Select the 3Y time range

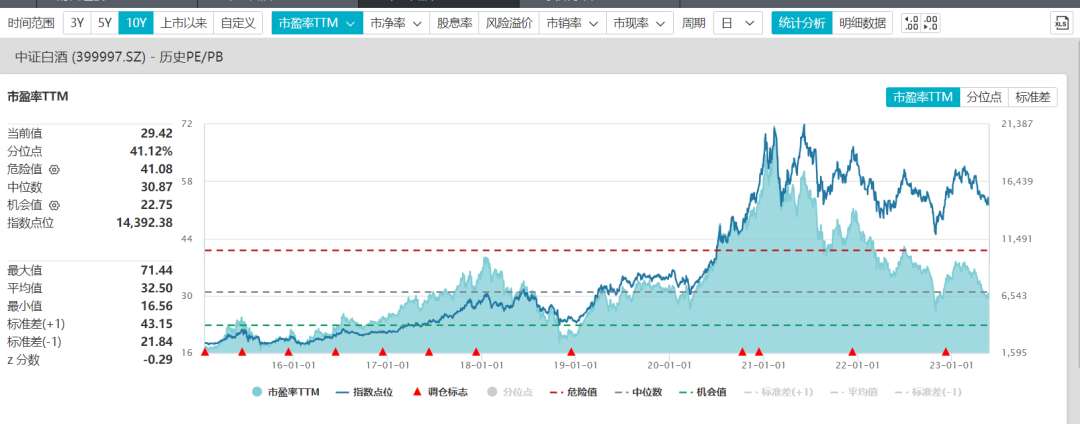pyautogui.click(x=76, y=23)
